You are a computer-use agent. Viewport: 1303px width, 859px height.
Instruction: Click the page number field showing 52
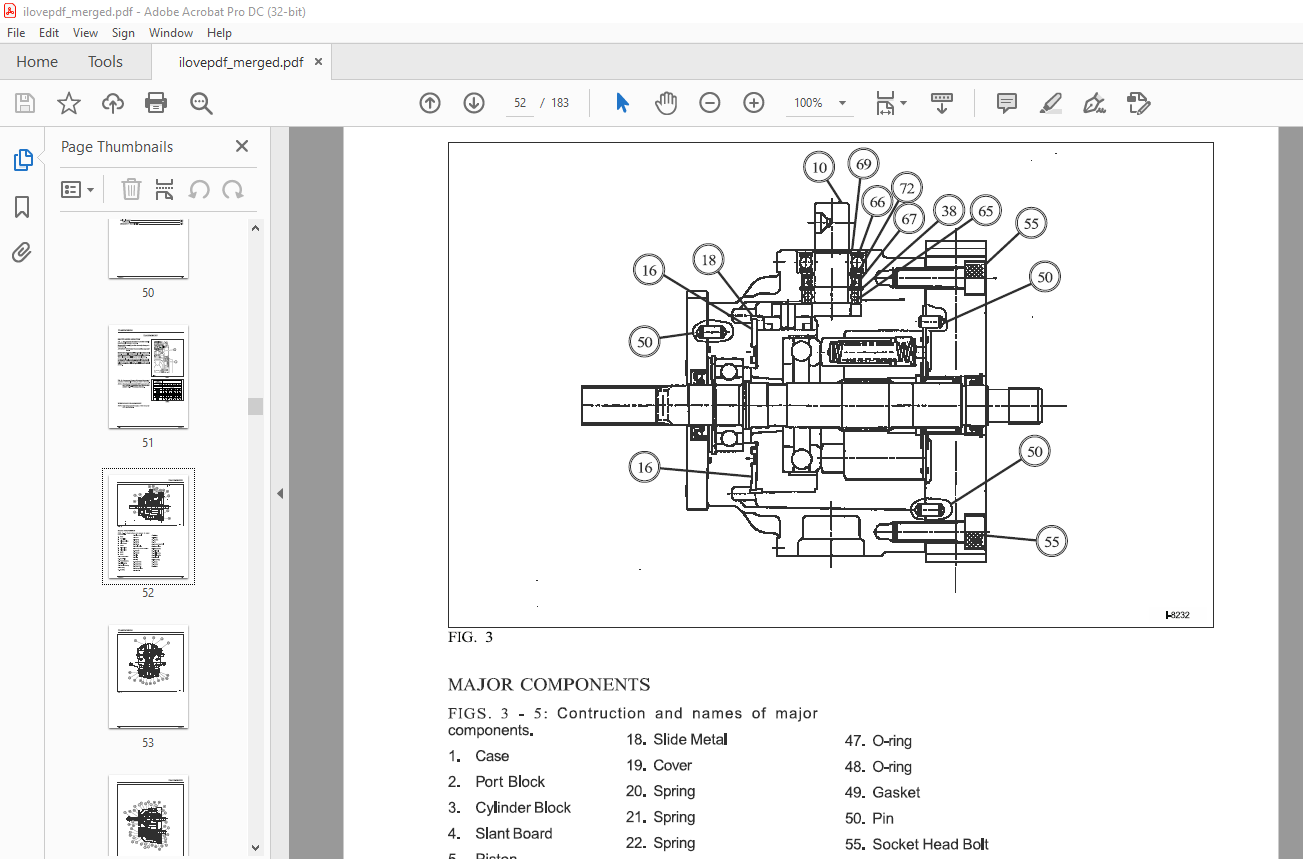pyautogui.click(x=520, y=103)
